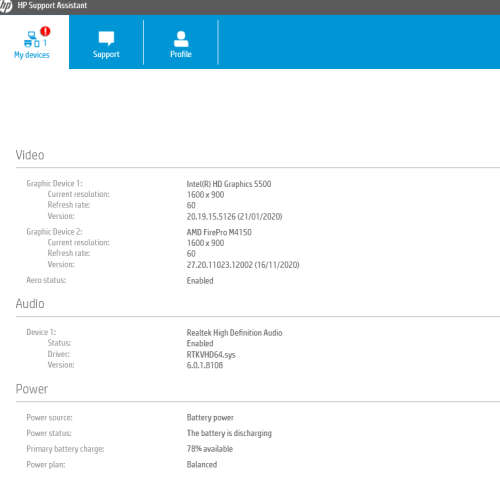
Task: Click the Support chat bubble icon
Action: coord(106,38)
